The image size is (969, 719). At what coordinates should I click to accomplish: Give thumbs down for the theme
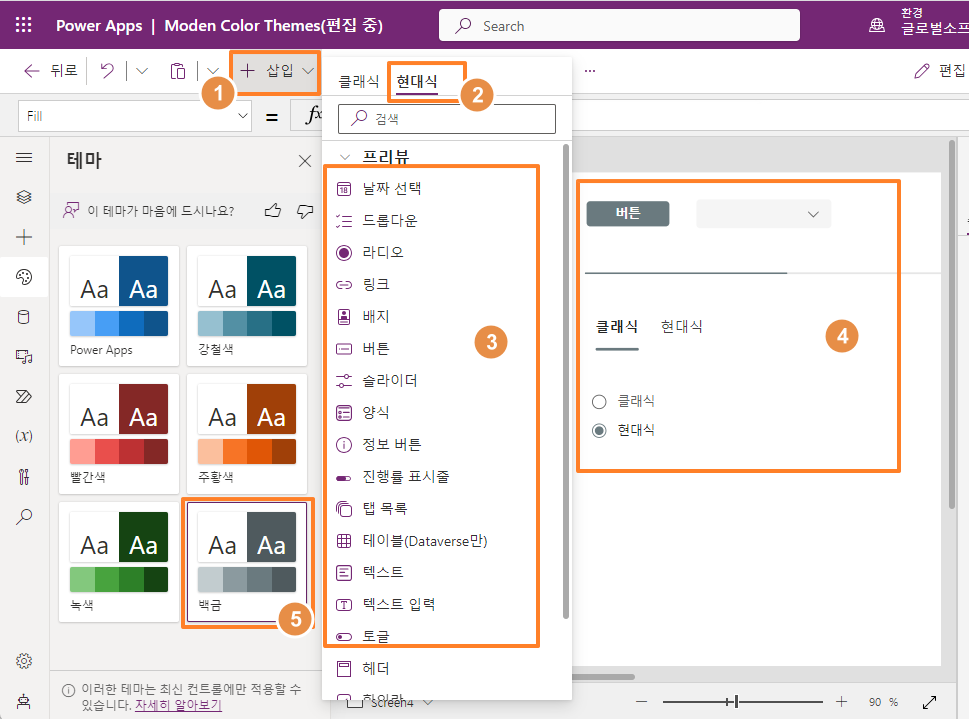click(x=305, y=211)
